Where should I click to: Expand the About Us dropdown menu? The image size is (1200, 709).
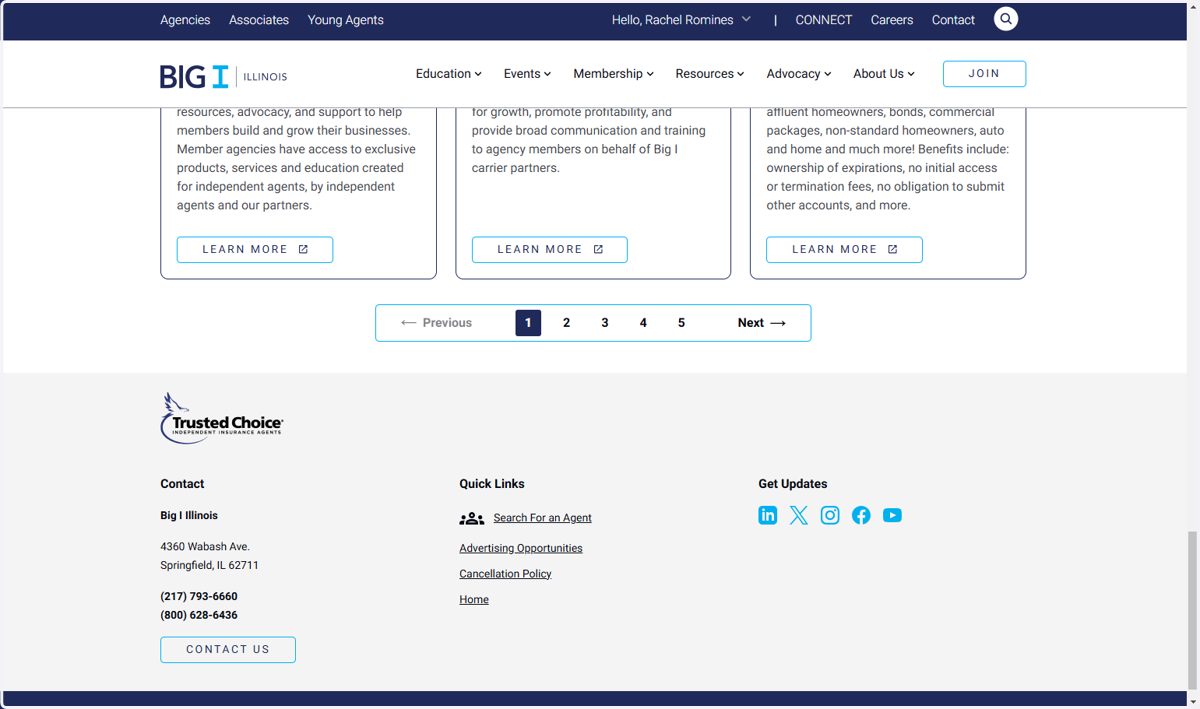(x=884, y=74)
